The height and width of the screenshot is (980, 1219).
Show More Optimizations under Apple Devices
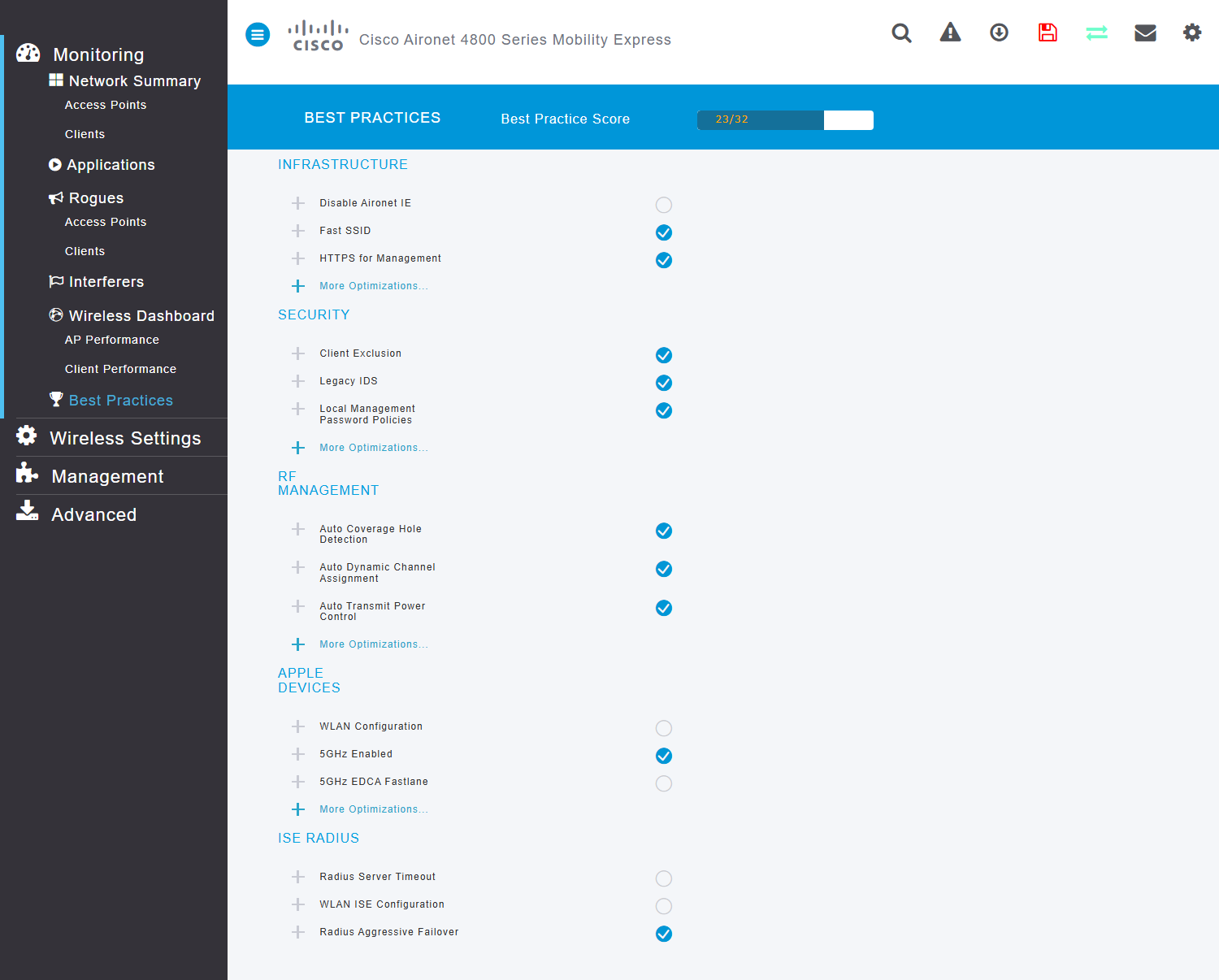click(374, 809)
